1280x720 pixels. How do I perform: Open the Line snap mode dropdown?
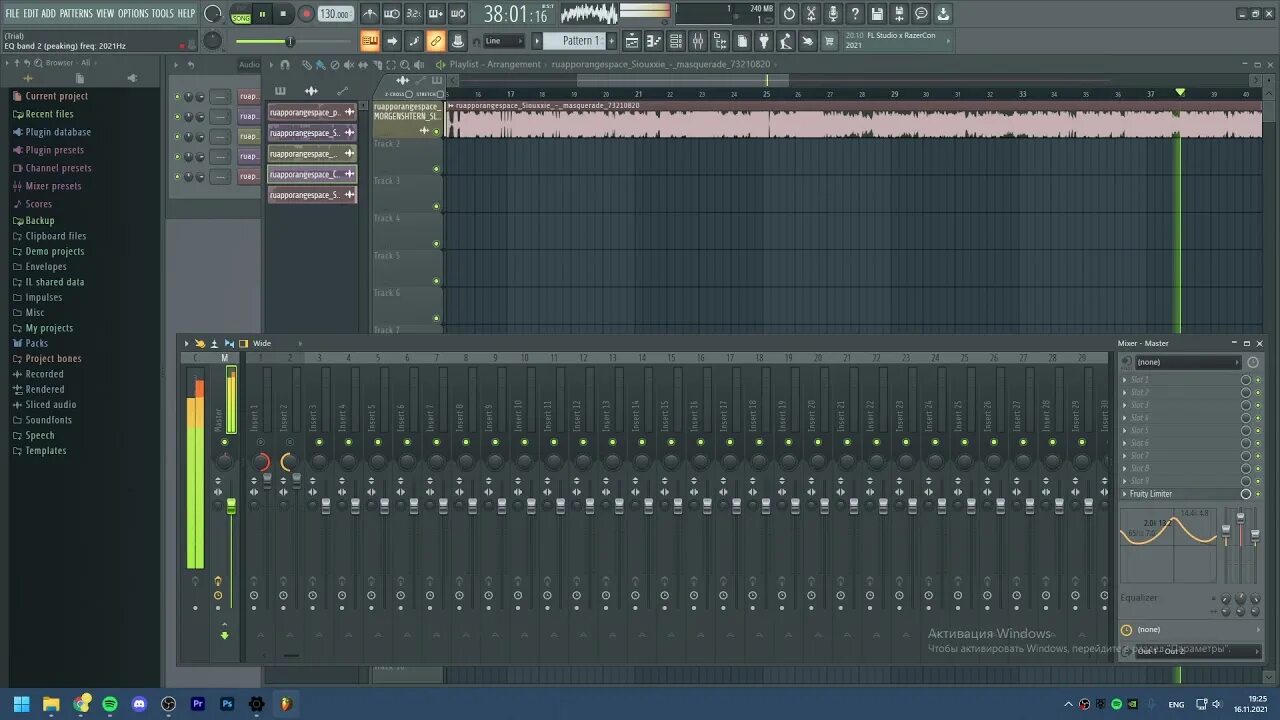(x=503, y=41)
